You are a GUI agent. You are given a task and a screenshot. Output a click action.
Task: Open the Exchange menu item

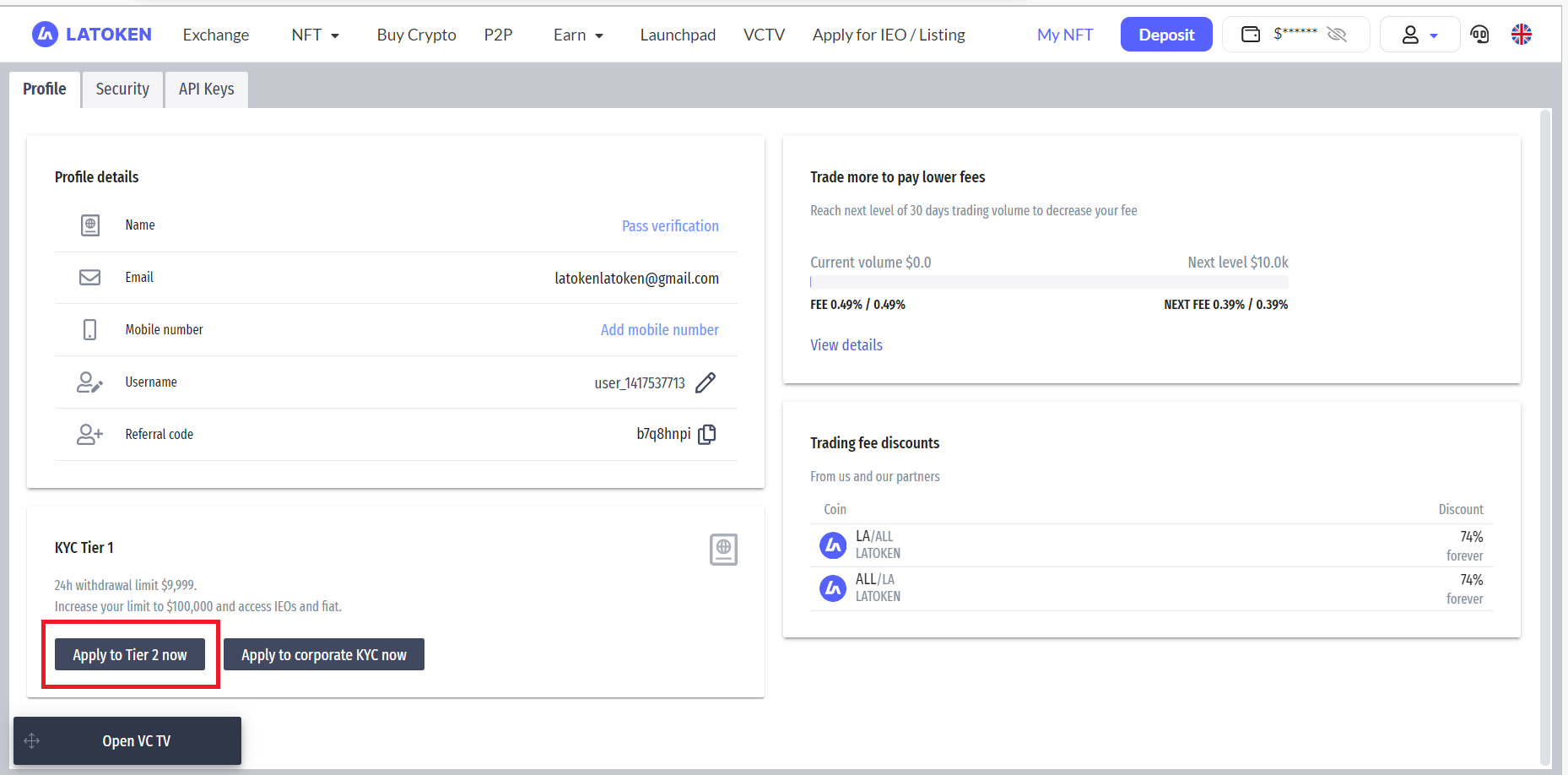pos(216,35)
